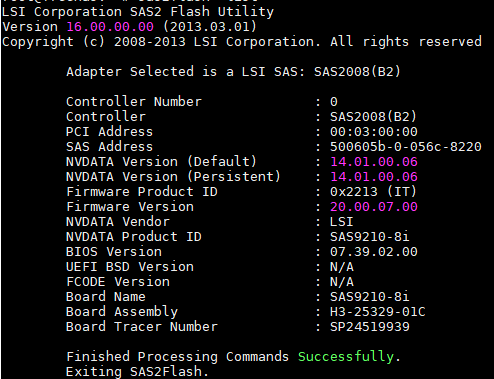Select PCI address value 00:03:00:00

374,132
